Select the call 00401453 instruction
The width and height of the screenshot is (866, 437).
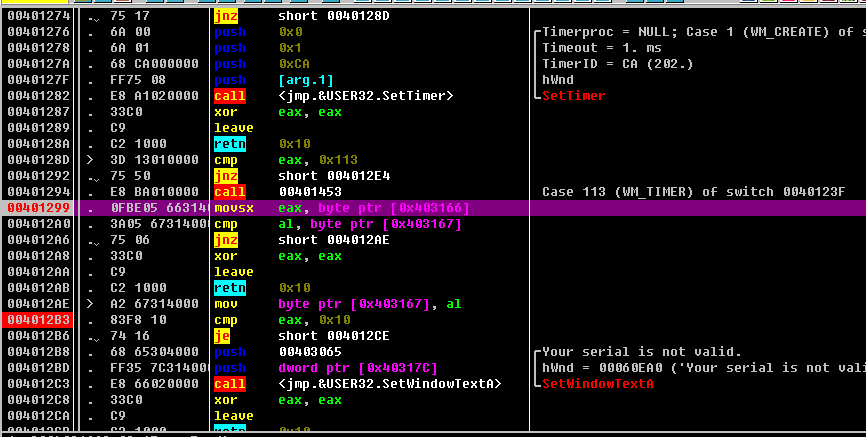[278, 192]
